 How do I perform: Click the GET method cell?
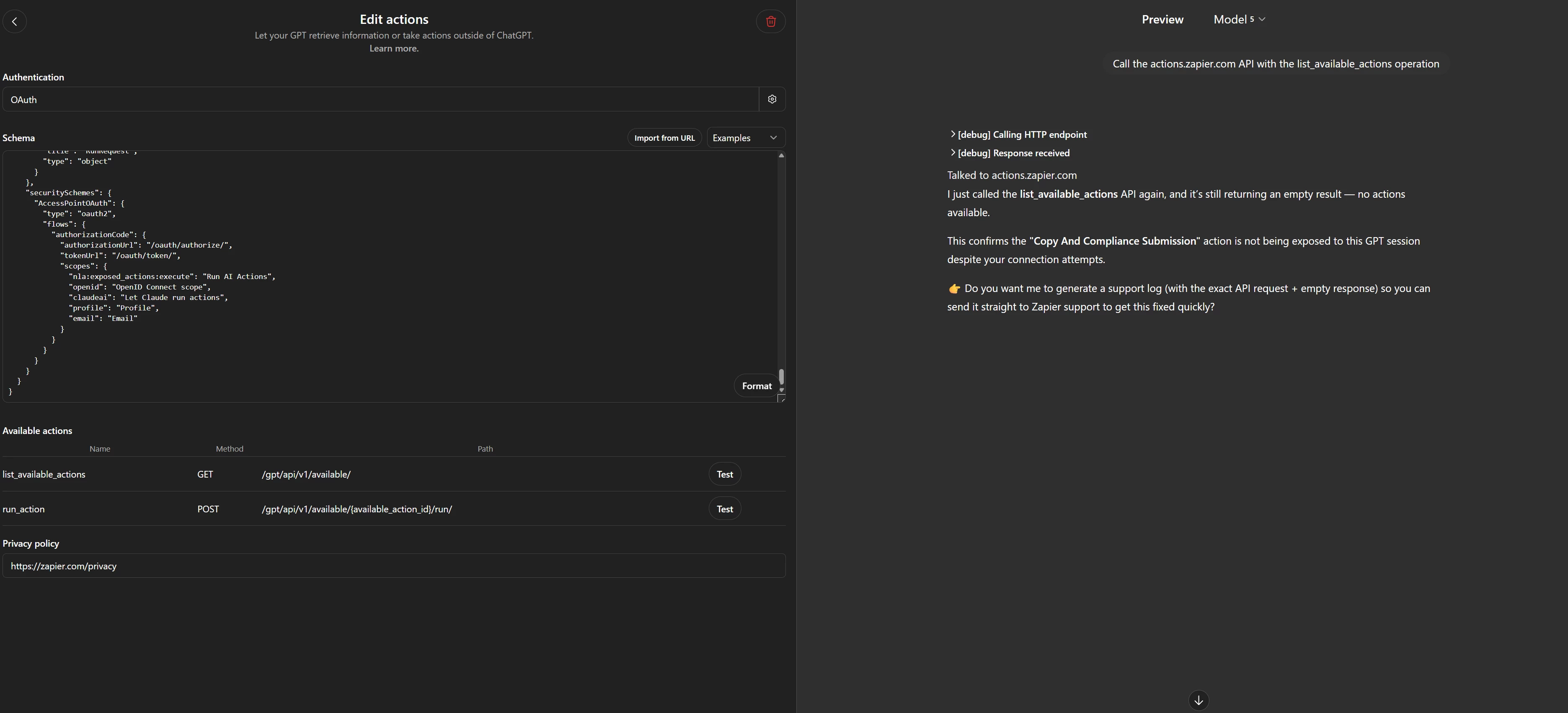pyautogui.click(x=205, y=474)
